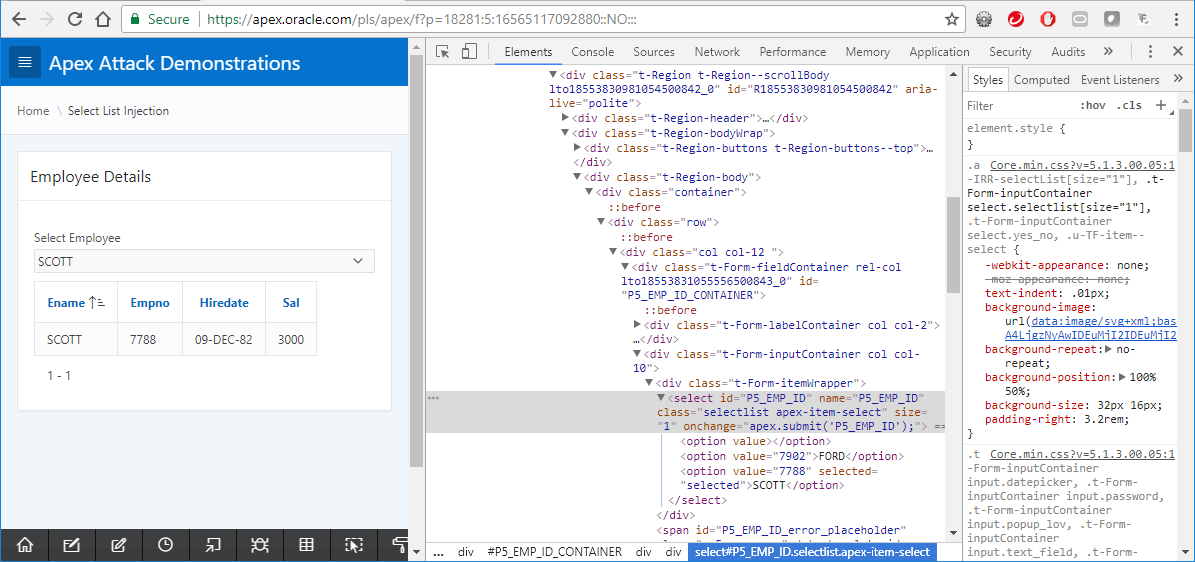Go to browser Home page icon
Viewport: 1195px width, 562px height.
point(103,19)
